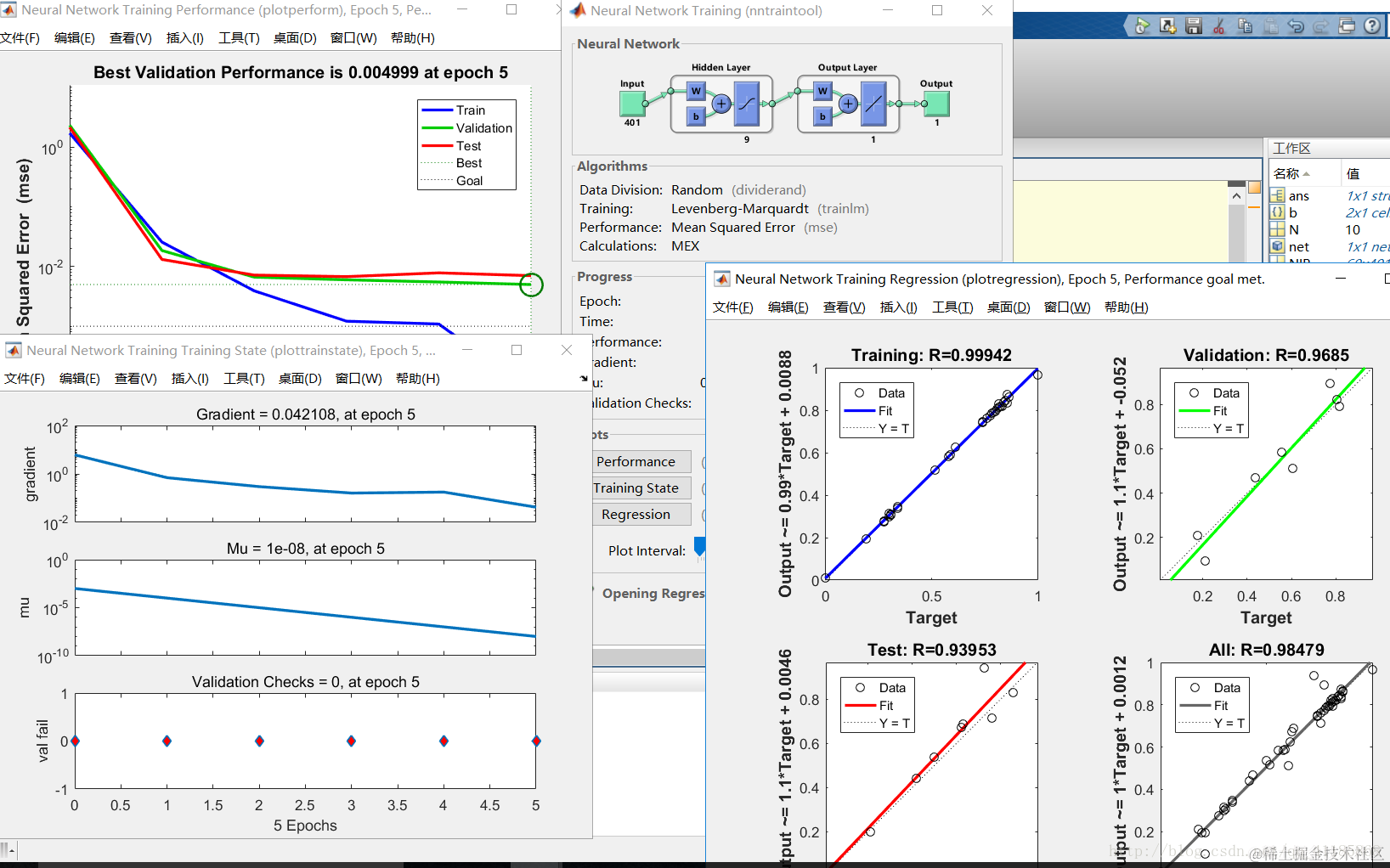Click the green Output block in network diagram
Image resolution: width=1390 pixels, height=868 pixels.
pyautogui.click(x=936, y=104)
